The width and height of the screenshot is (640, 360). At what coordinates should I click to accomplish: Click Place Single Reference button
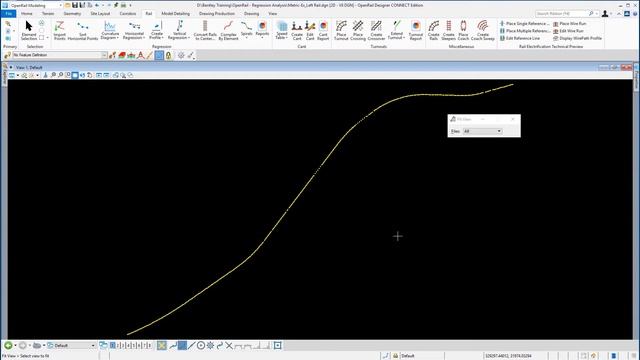point(524,24)
